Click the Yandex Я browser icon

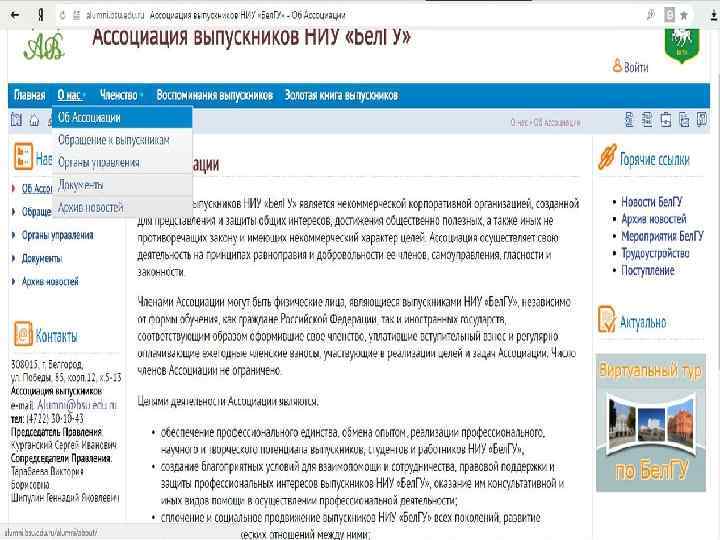click(x=41, y=15)
